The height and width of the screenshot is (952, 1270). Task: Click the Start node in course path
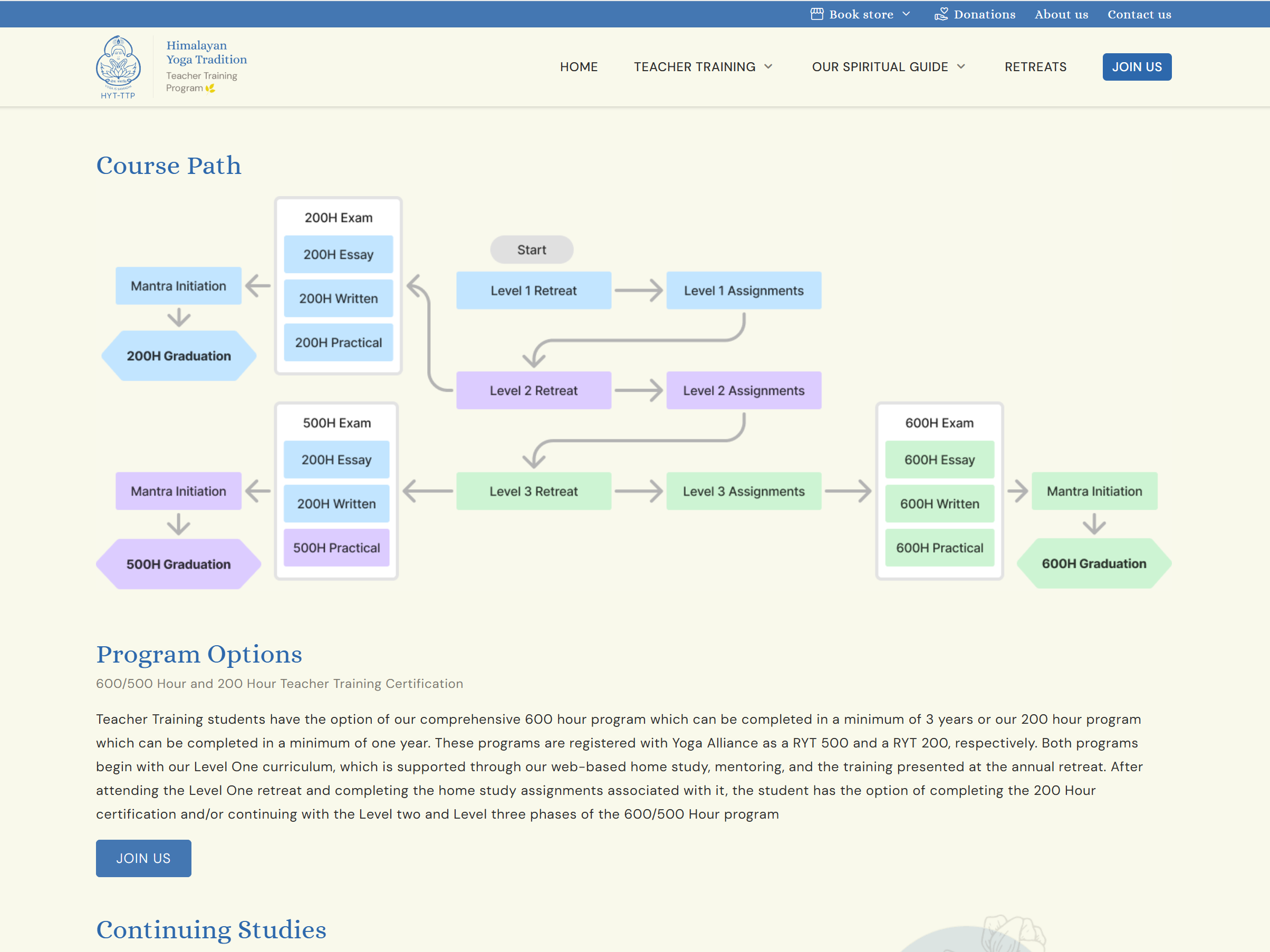532,250
